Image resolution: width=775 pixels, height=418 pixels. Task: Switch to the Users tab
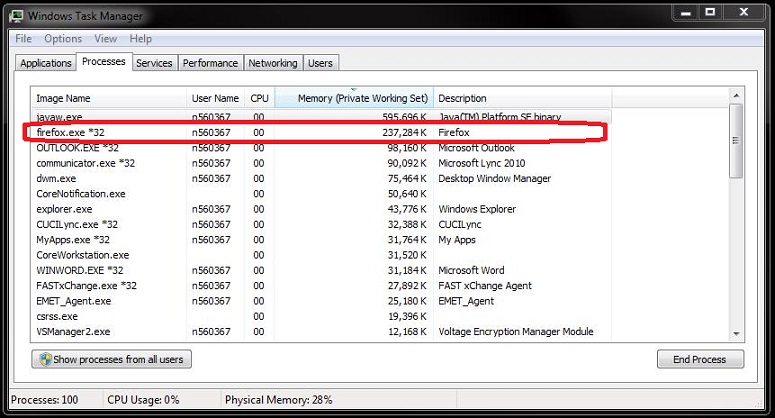tap(320, 63)
